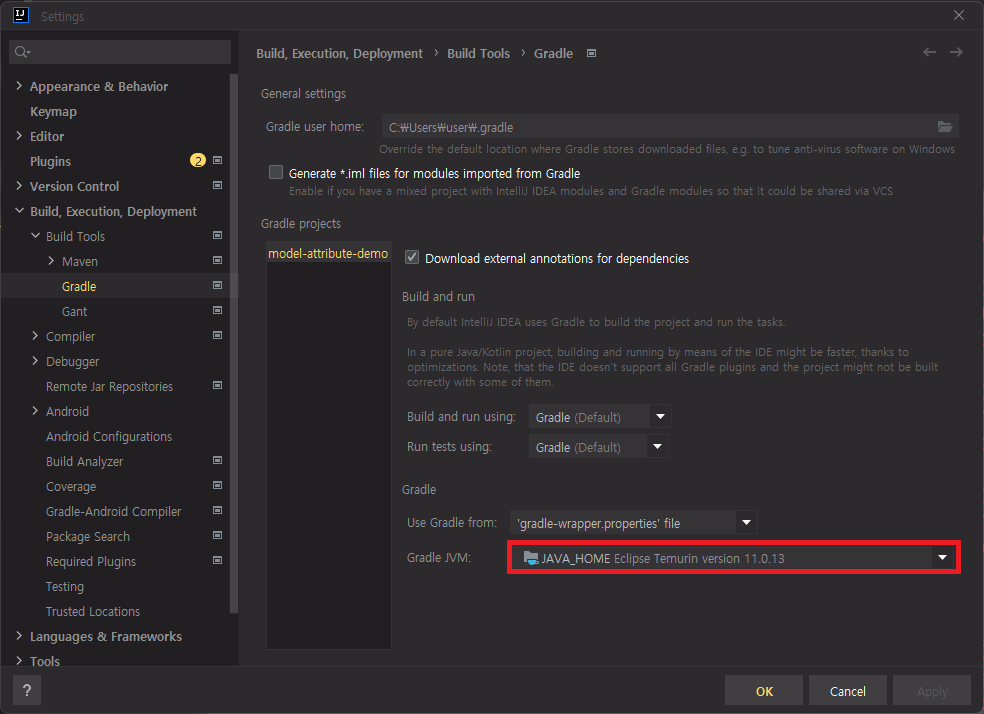Click the JDK folder icon in Gradle JVM field
Screen dimensions: 984x714
(531, 558)
